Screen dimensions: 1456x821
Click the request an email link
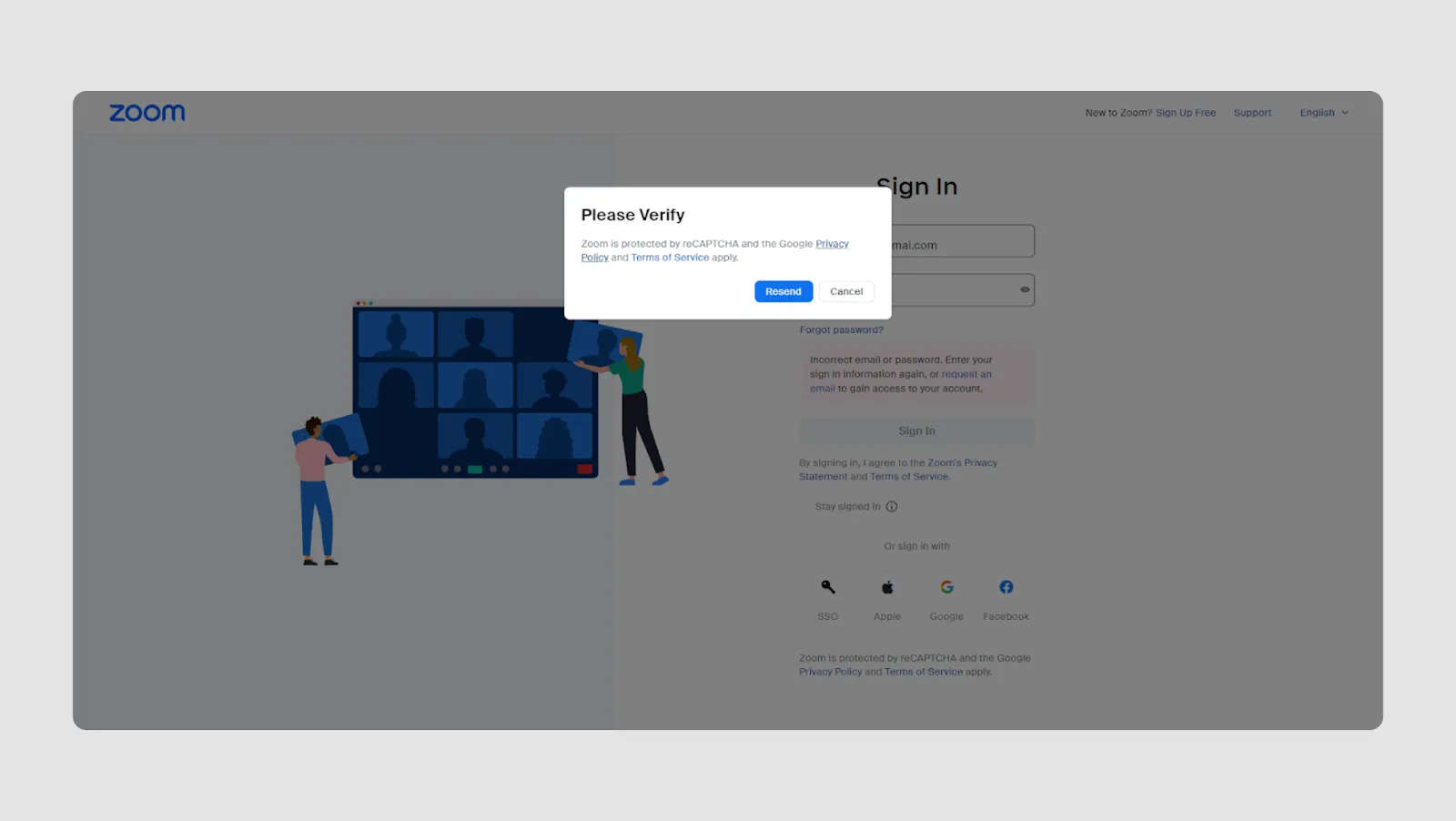click(x=966, y=374)
